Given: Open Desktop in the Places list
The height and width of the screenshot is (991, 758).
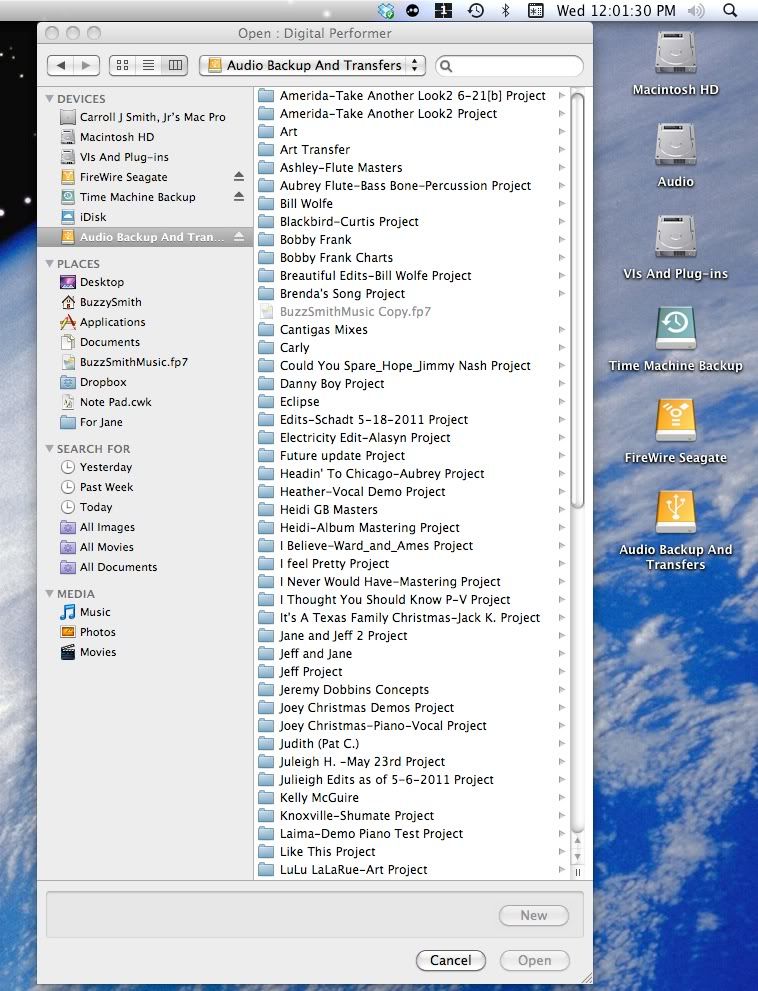Looking at the screenshot, I should (x=145, y=282).
